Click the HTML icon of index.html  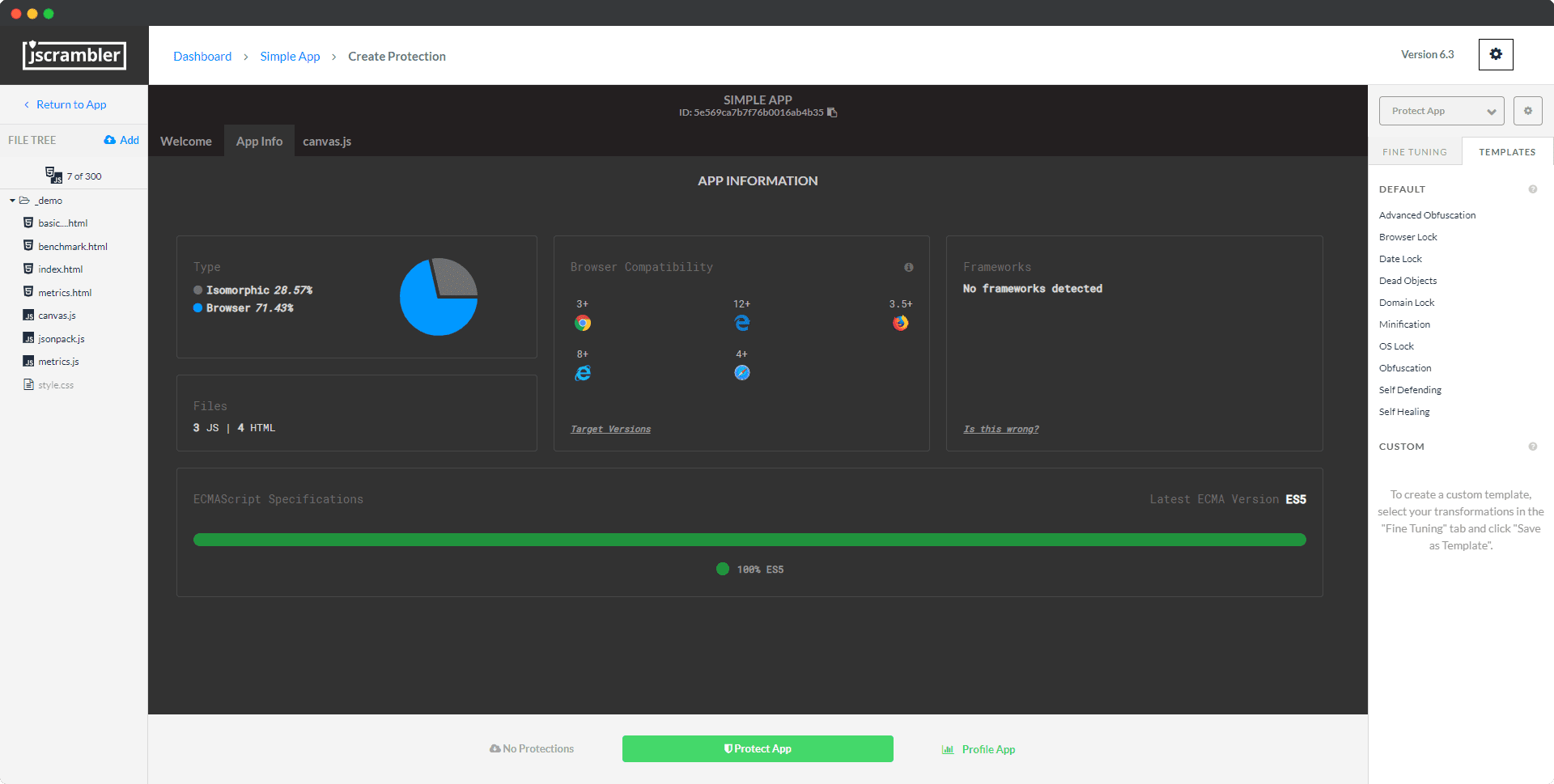(x=28, y=269)
